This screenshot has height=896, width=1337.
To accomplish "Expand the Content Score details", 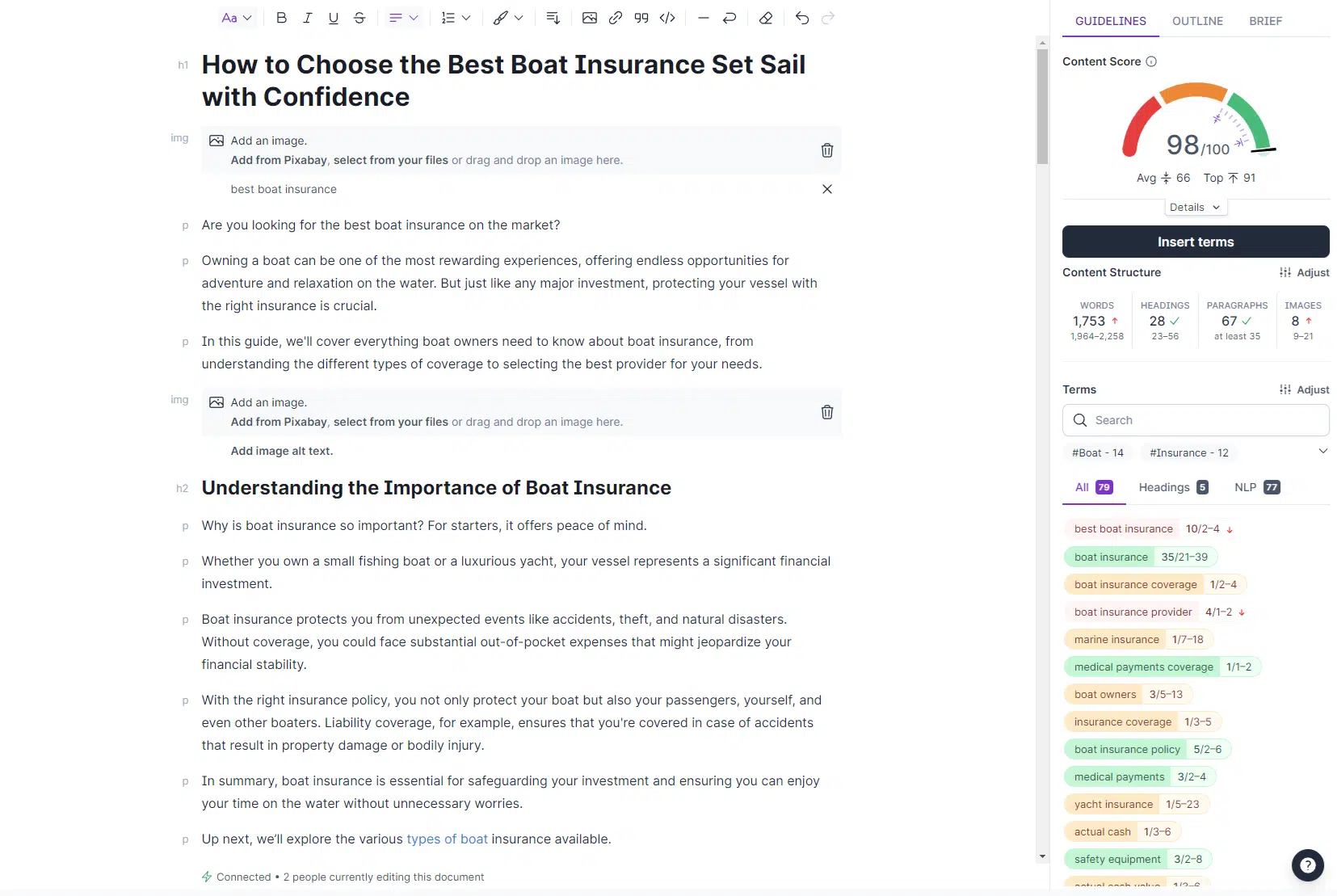I will click(1195, 208).
